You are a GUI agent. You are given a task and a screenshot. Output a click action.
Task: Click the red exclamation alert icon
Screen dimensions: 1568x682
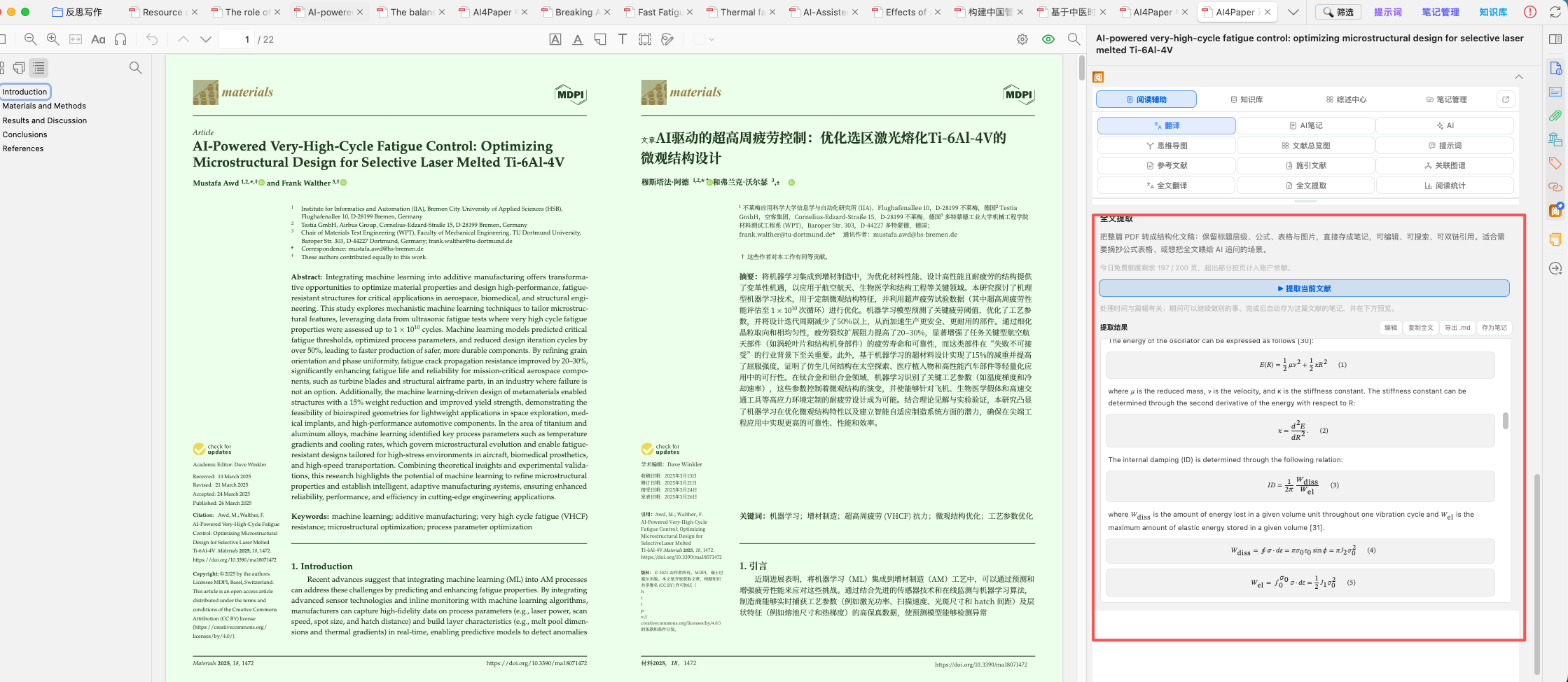1530,12
